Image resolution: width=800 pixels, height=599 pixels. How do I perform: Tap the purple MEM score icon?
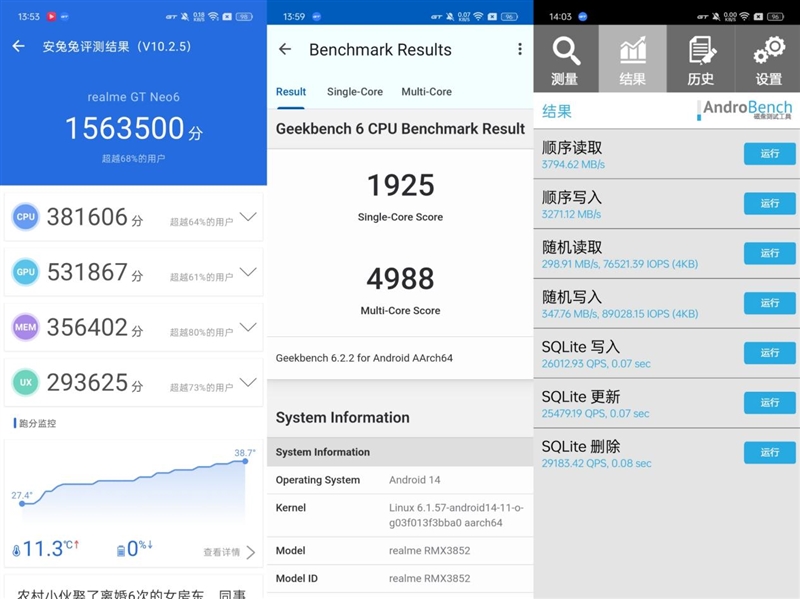[26, 327]
